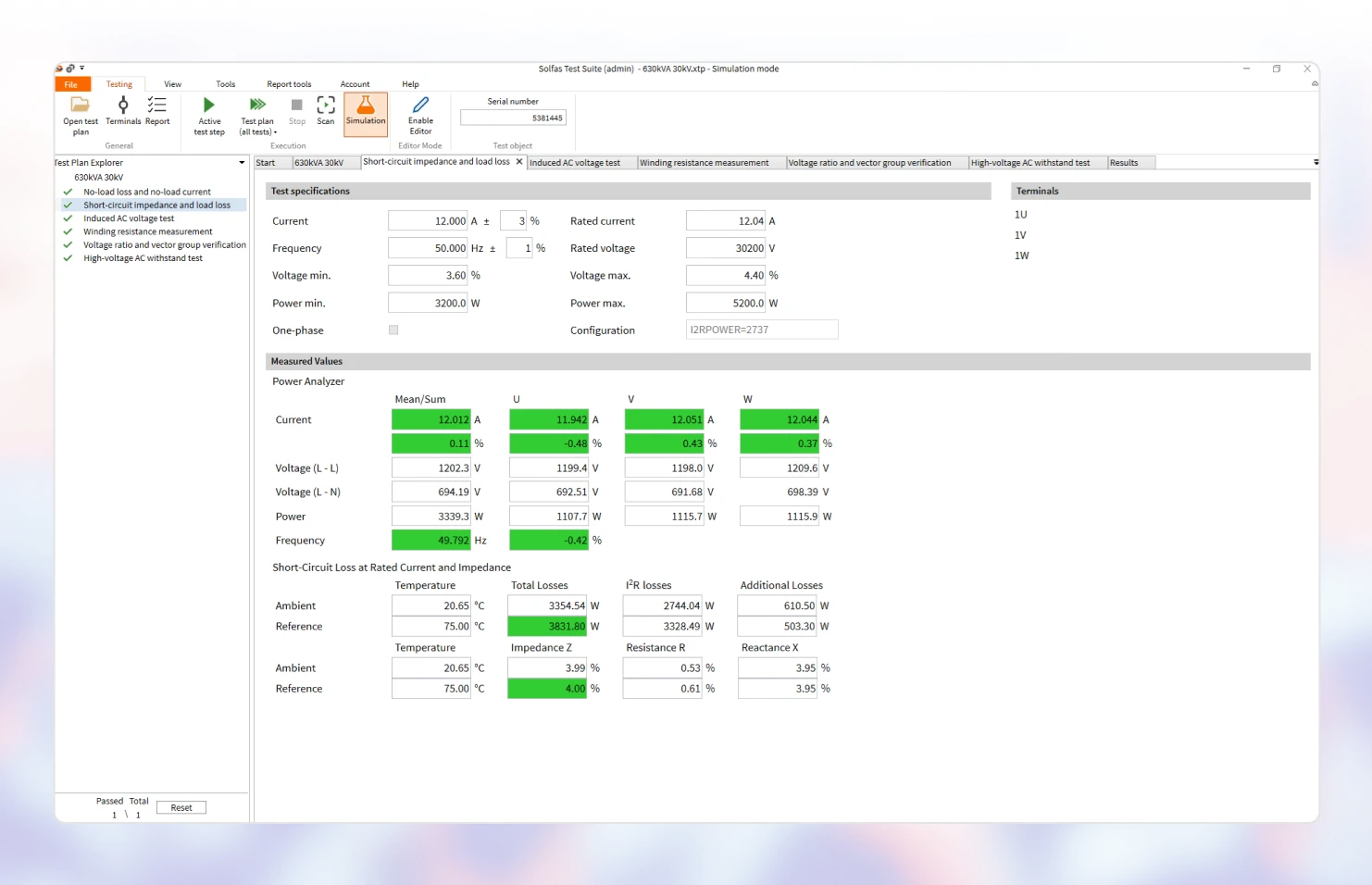This screenshot has width=1372, height=885.
Task: Switch to the Winding resistance measurement tab
Action: click(708, 162)
